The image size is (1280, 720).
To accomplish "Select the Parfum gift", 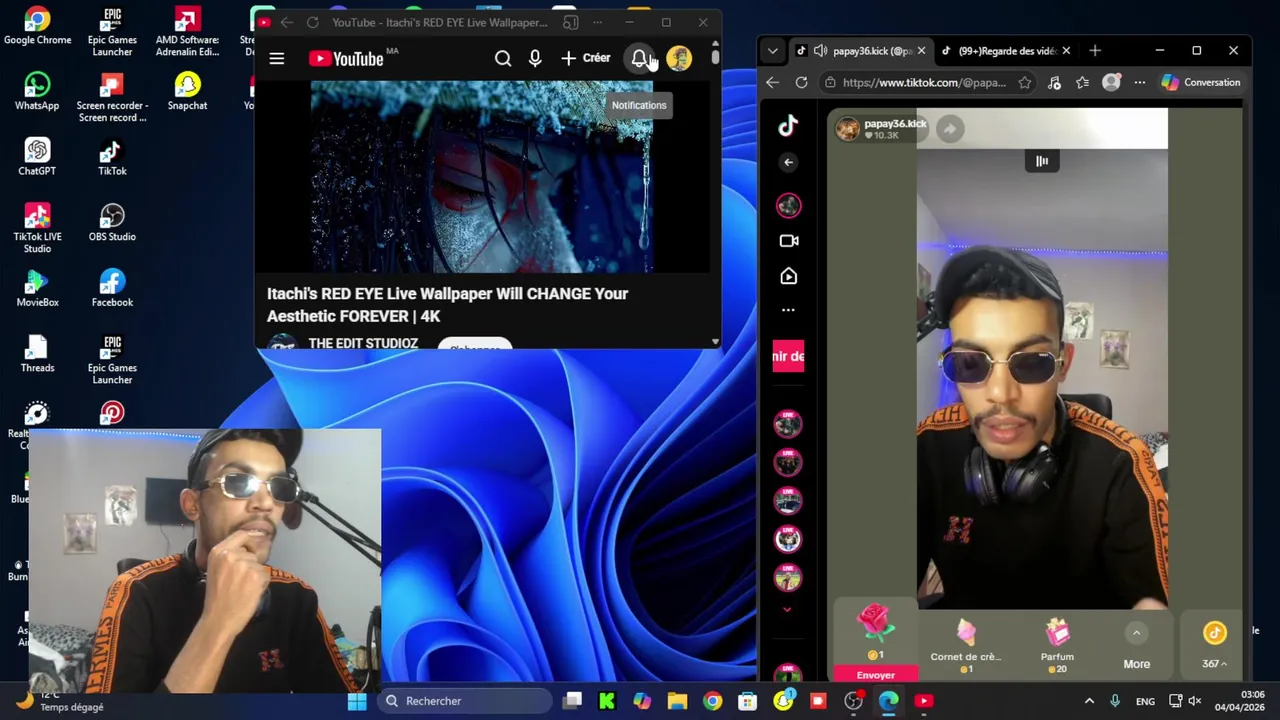I will click(x=1057, y=645).
